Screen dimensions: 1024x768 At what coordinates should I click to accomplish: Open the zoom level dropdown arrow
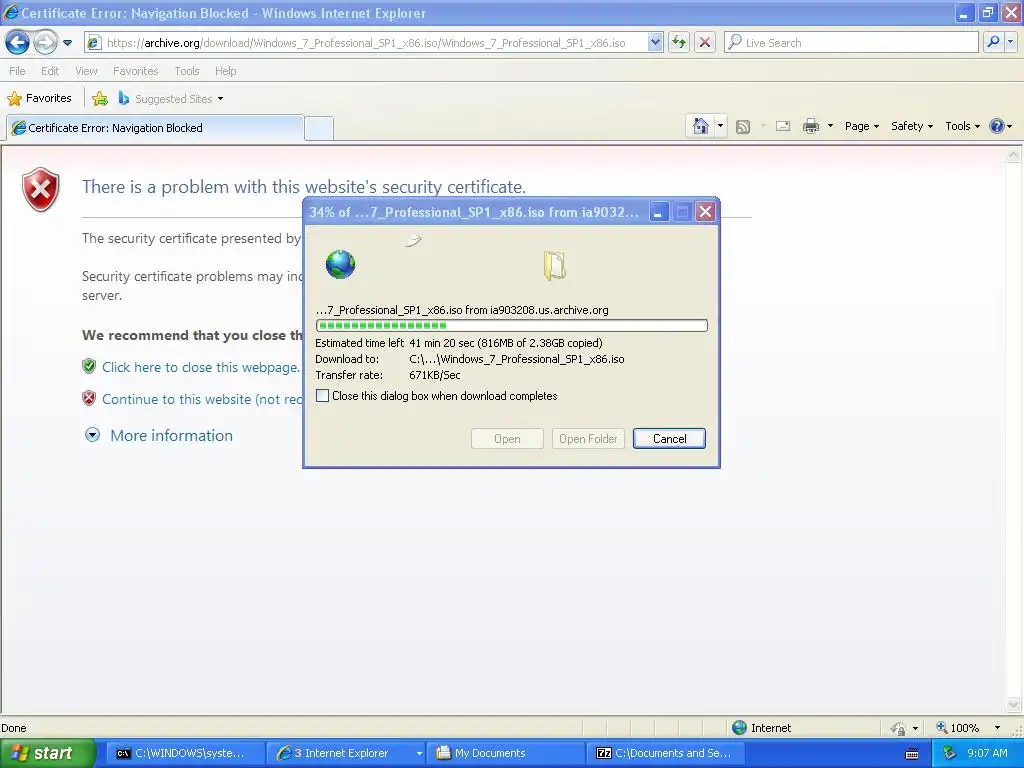coord(997,728)
